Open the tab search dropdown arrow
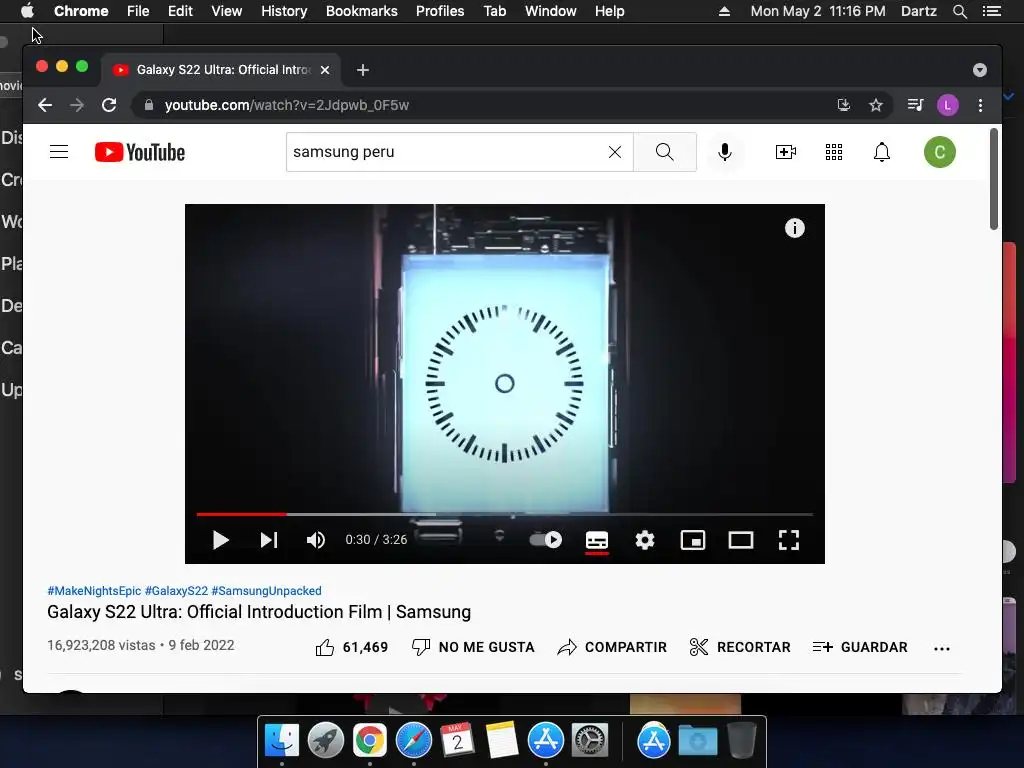This screenshot has width=1024, height=768. tap(980, 70)
